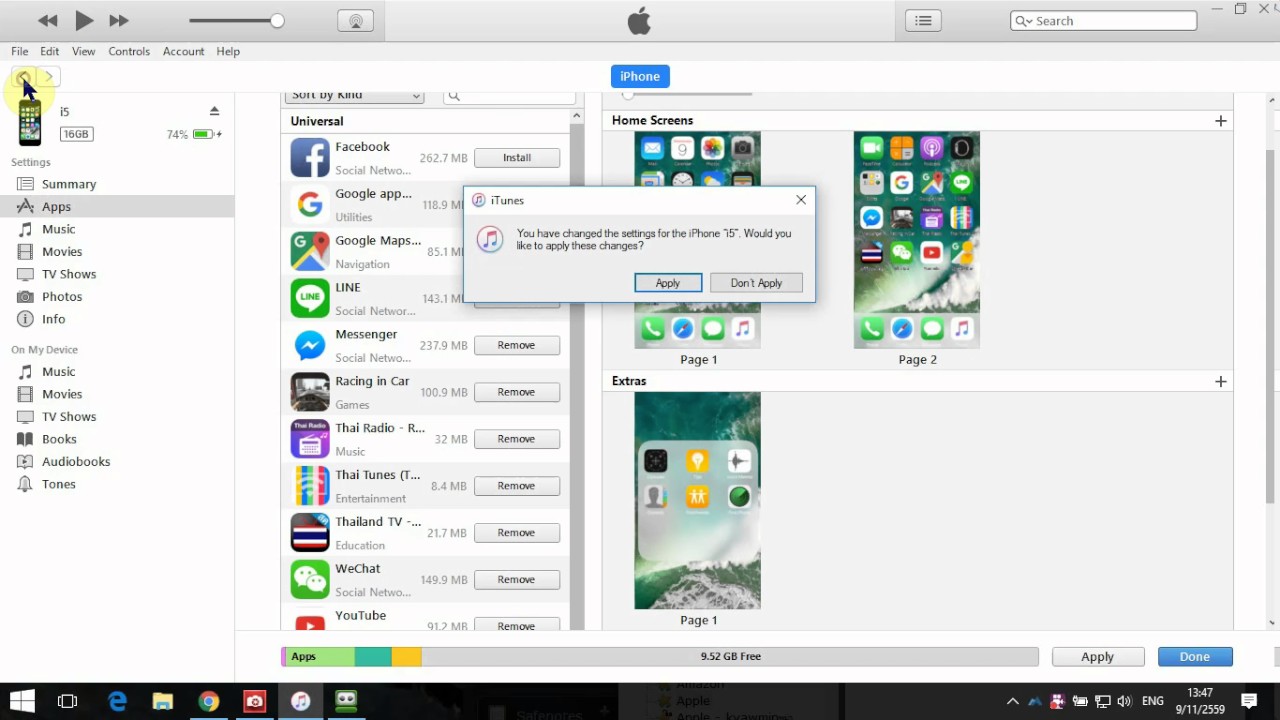
Task: Eject the i5 device
Action: pyautogui.click(x=214, y=110)
